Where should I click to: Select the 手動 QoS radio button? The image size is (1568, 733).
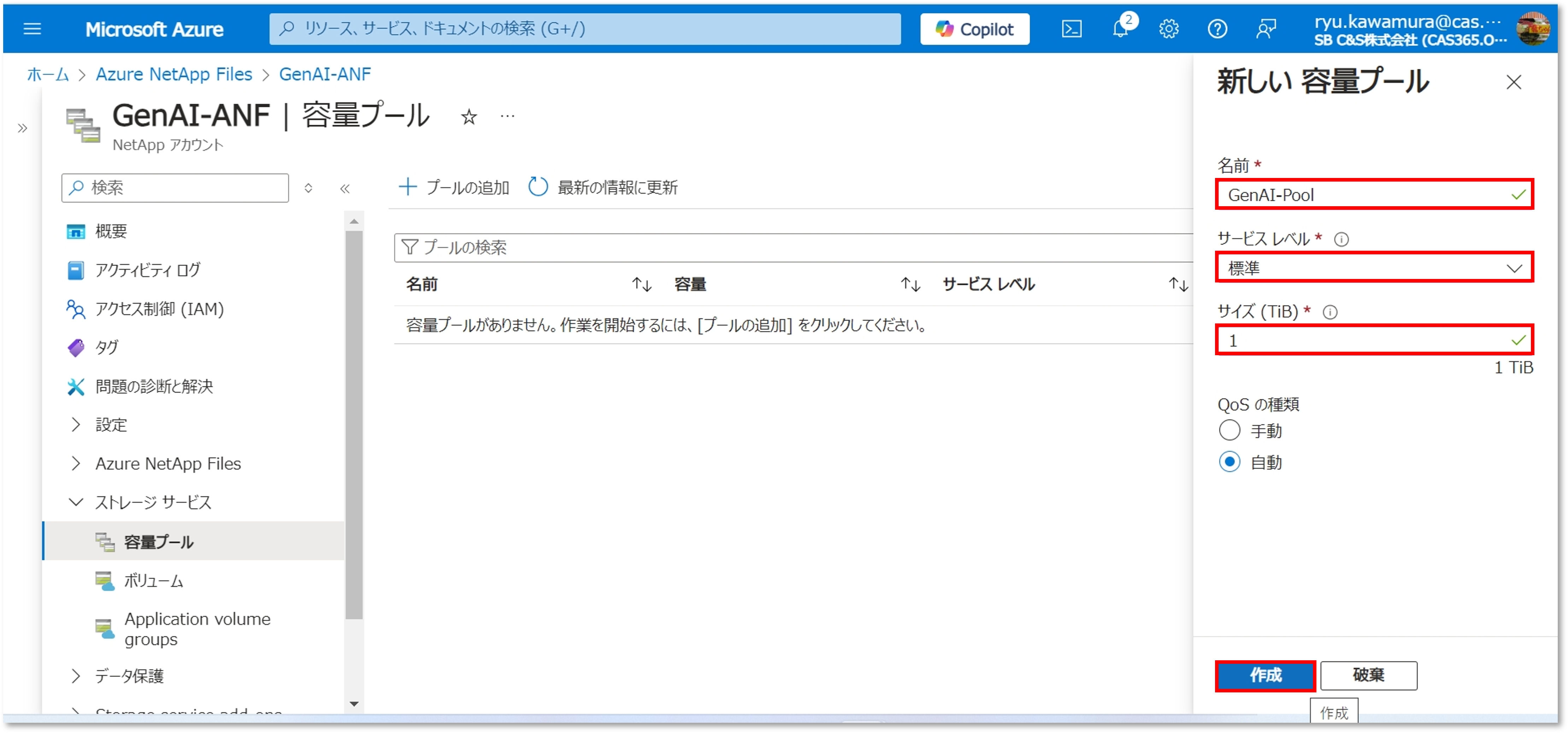click(1229, 430)
